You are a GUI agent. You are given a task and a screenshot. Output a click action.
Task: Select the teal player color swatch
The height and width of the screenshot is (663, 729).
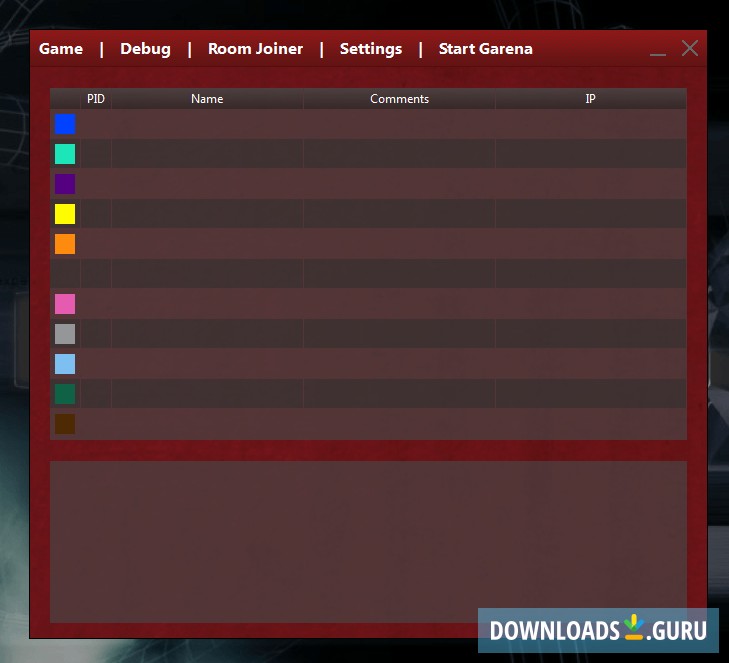65,154
